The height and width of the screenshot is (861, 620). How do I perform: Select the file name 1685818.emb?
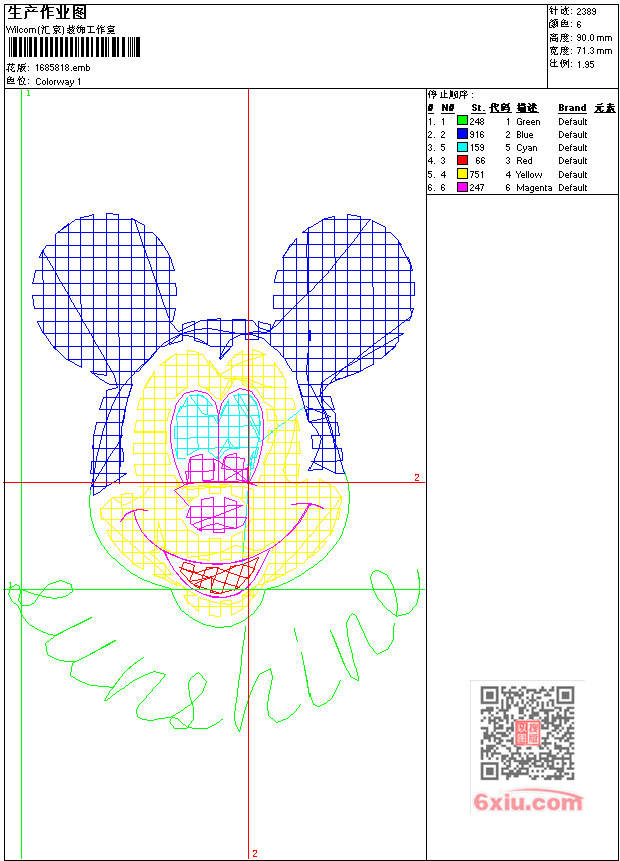click(63, 68)
